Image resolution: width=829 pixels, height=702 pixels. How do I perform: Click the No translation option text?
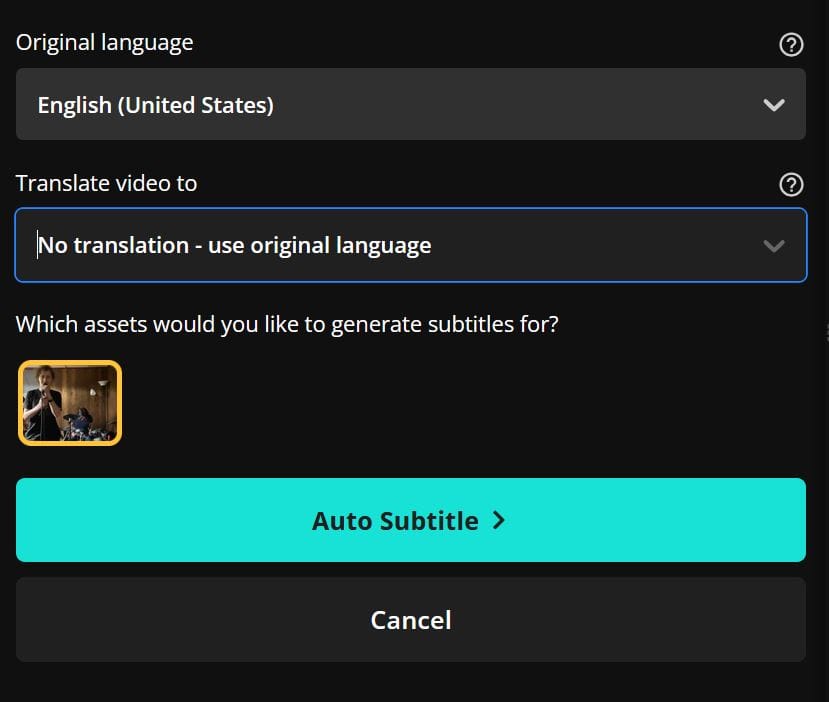coord(235,245)
